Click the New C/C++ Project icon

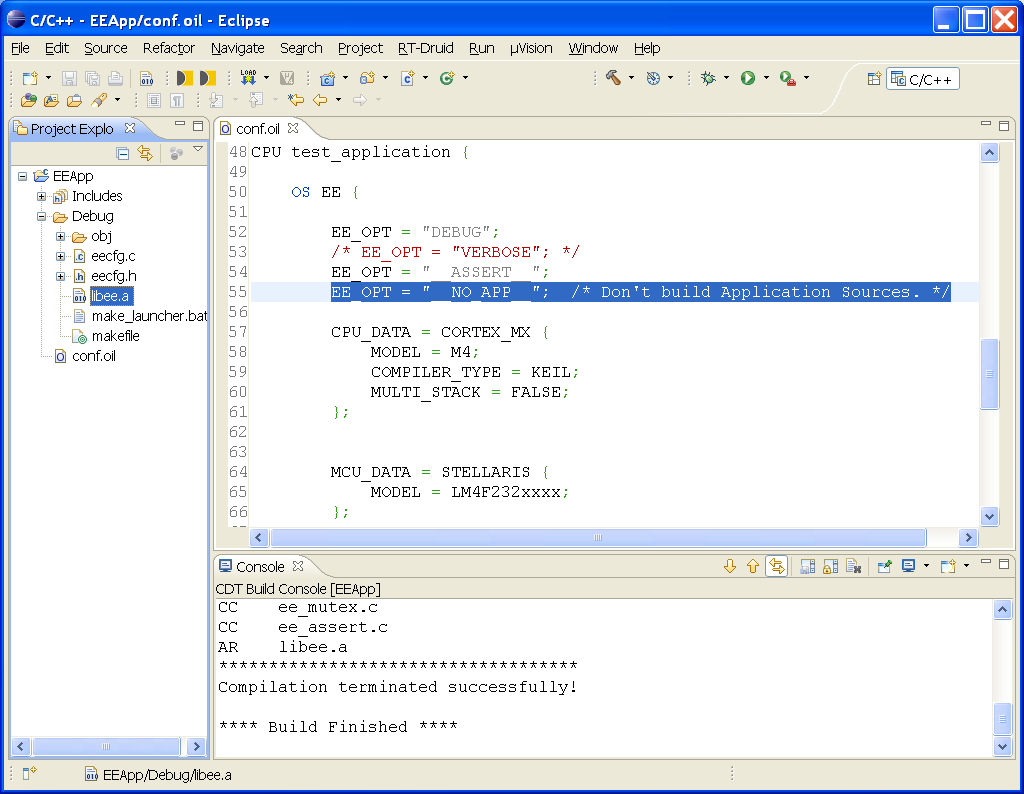(x=327, y=78)
